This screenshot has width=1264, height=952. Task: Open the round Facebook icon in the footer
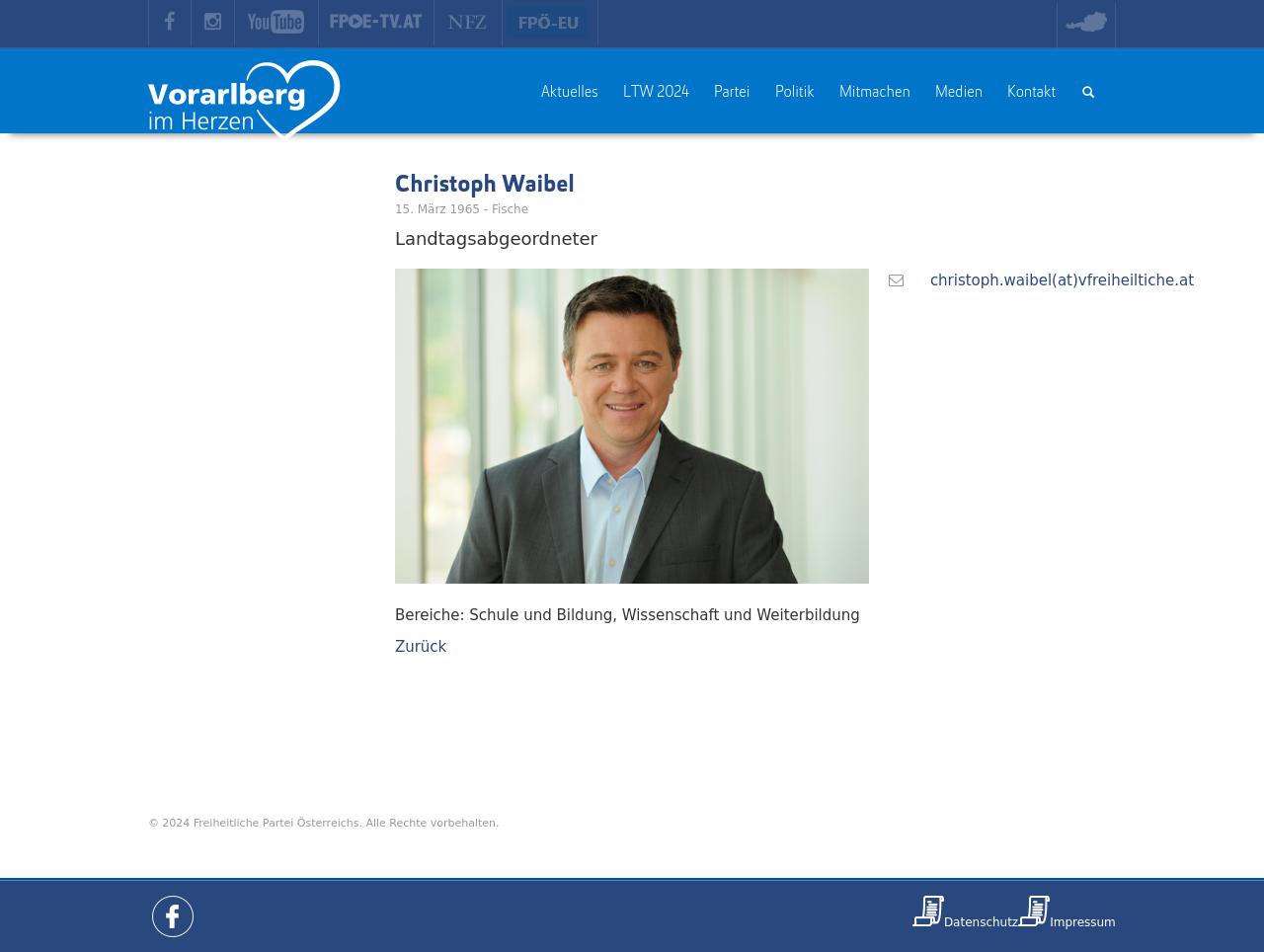173,916
